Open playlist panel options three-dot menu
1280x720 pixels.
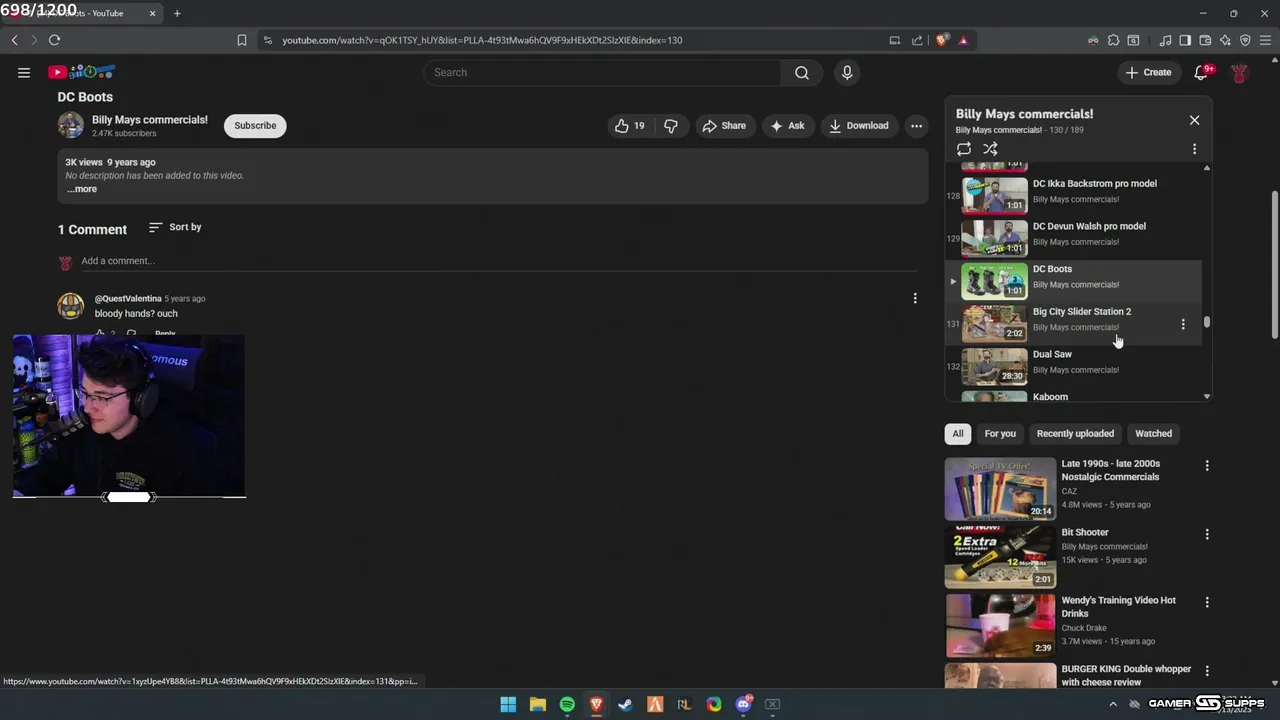[x=1194, y=149]
